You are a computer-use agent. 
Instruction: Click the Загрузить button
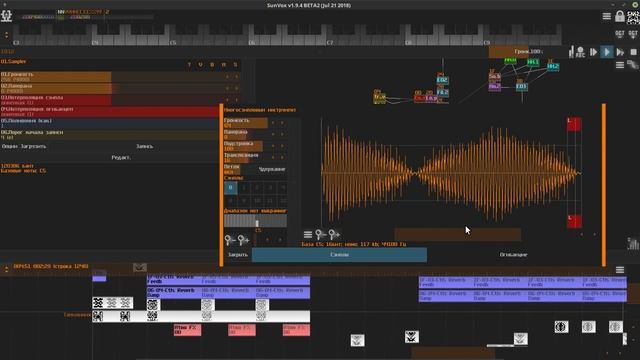33,146
